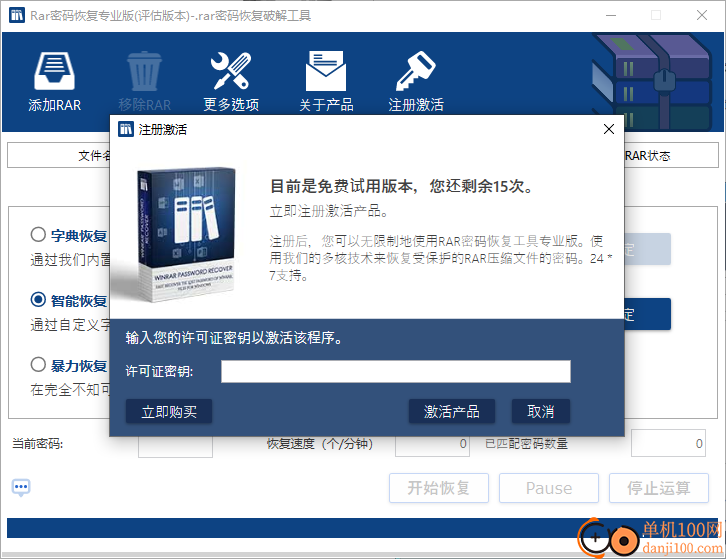Click the Pause button

[x=549, y=488]
